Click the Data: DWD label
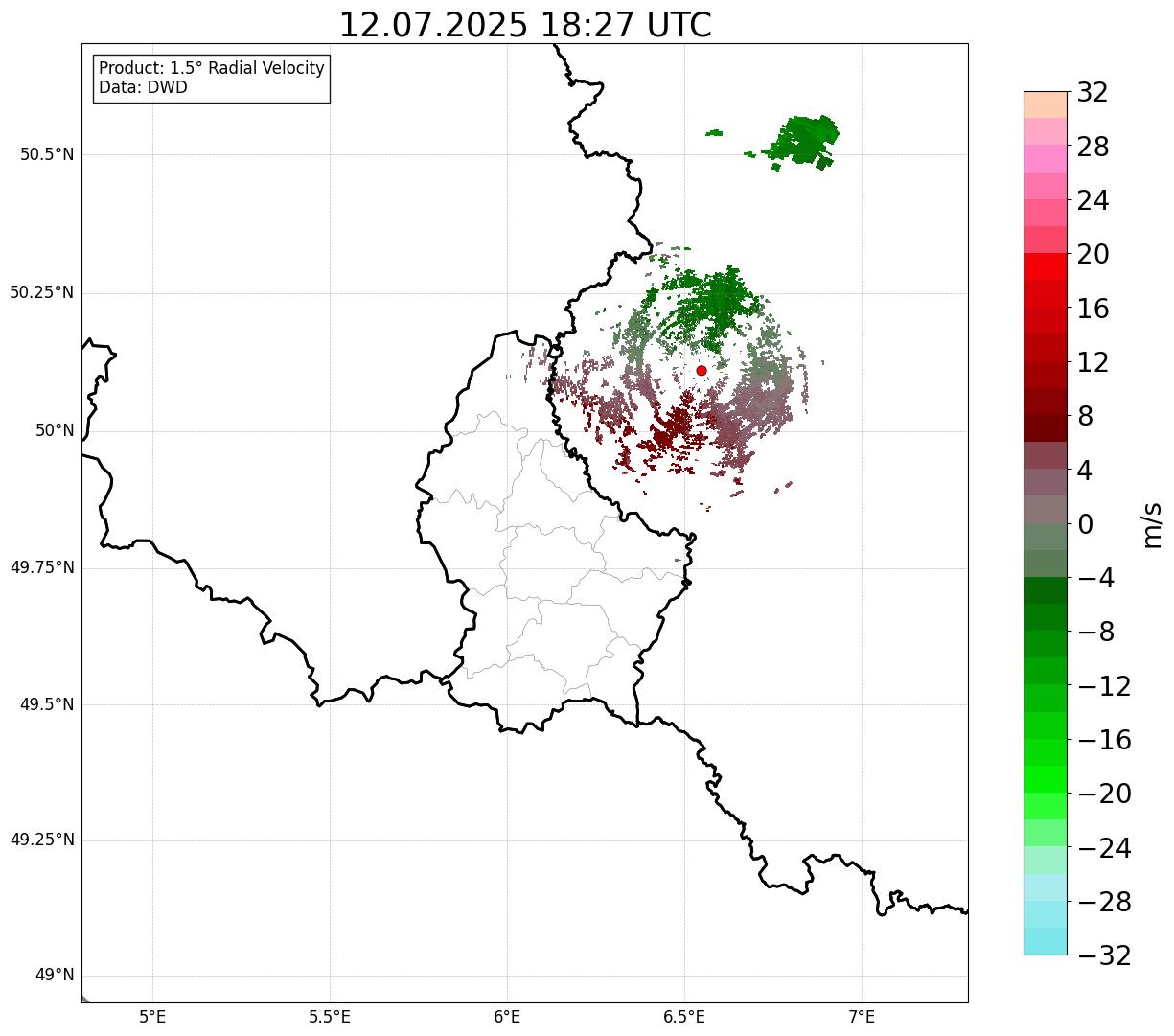Image resolution: width=1174 pixels, height=1036 pixels. [x=143, y=87]
